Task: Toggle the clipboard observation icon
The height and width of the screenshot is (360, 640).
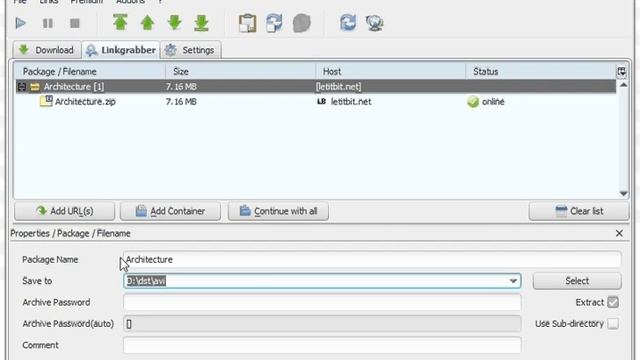Action: coord(247,23)
